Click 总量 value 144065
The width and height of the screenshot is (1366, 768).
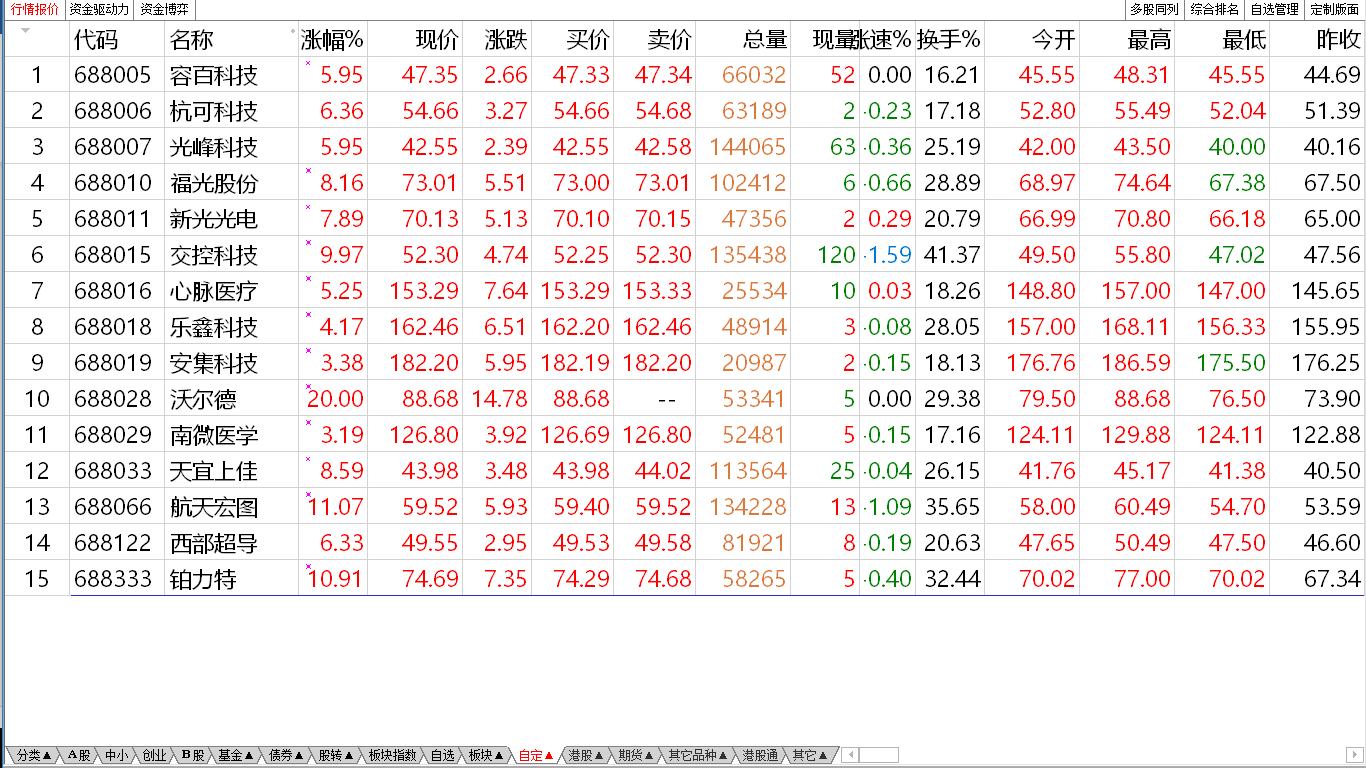tap(748, 147)
